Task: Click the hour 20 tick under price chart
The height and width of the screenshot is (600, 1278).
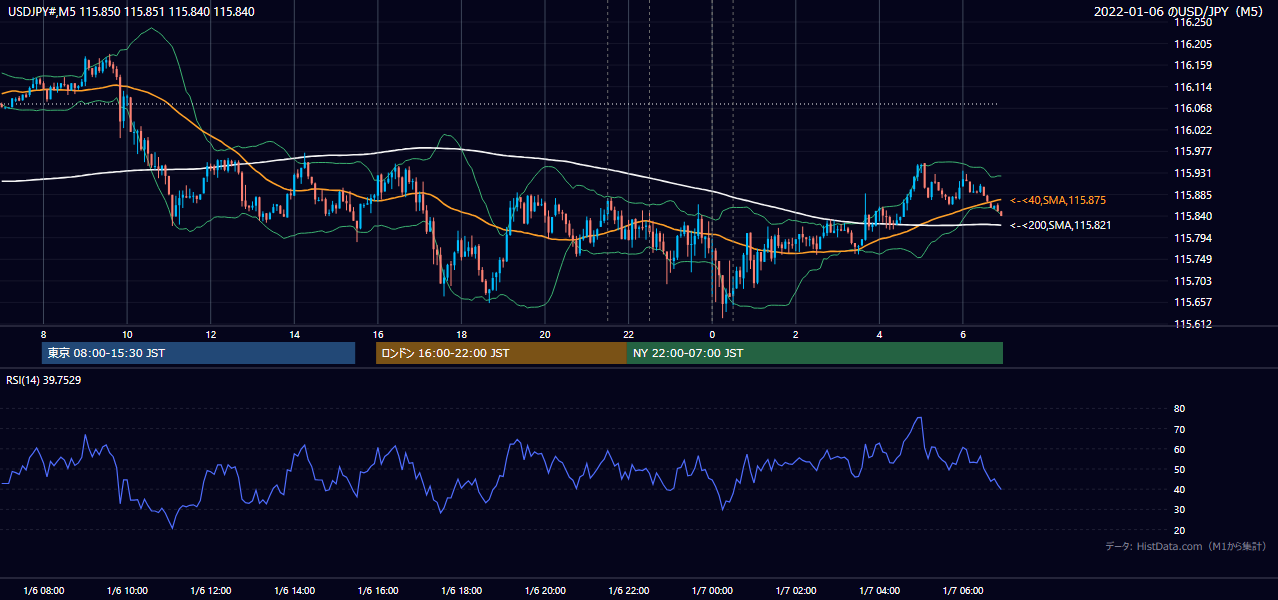Action: (545, 334)
